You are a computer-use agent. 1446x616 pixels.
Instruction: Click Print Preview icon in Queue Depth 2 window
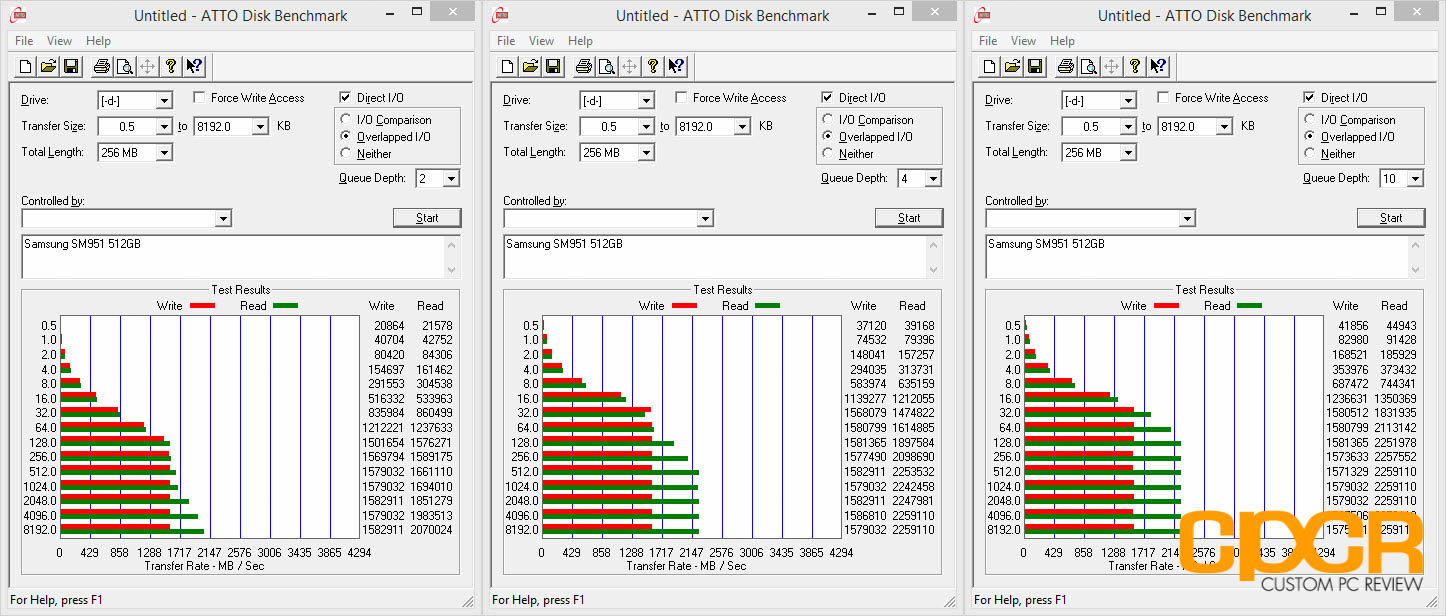pos(124,67)
